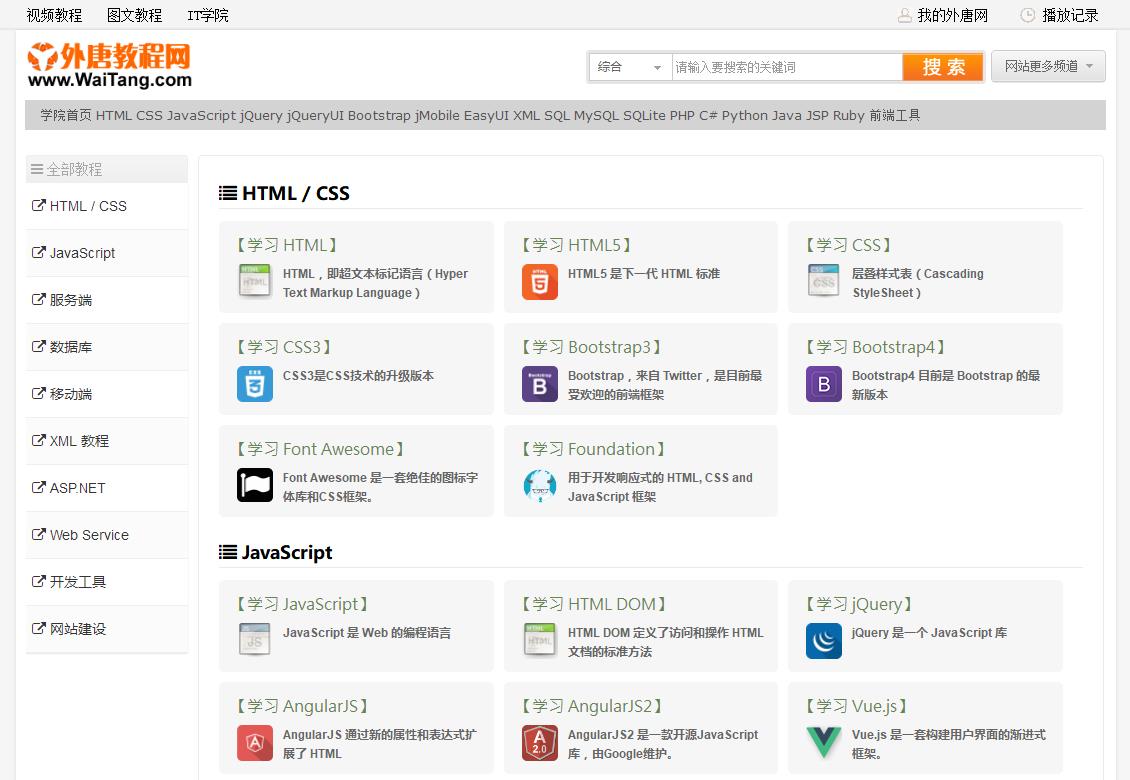This screenshot has height=780, width=1130.
Task: Click the JavaScript JS icon
Action: coord(254,640)
